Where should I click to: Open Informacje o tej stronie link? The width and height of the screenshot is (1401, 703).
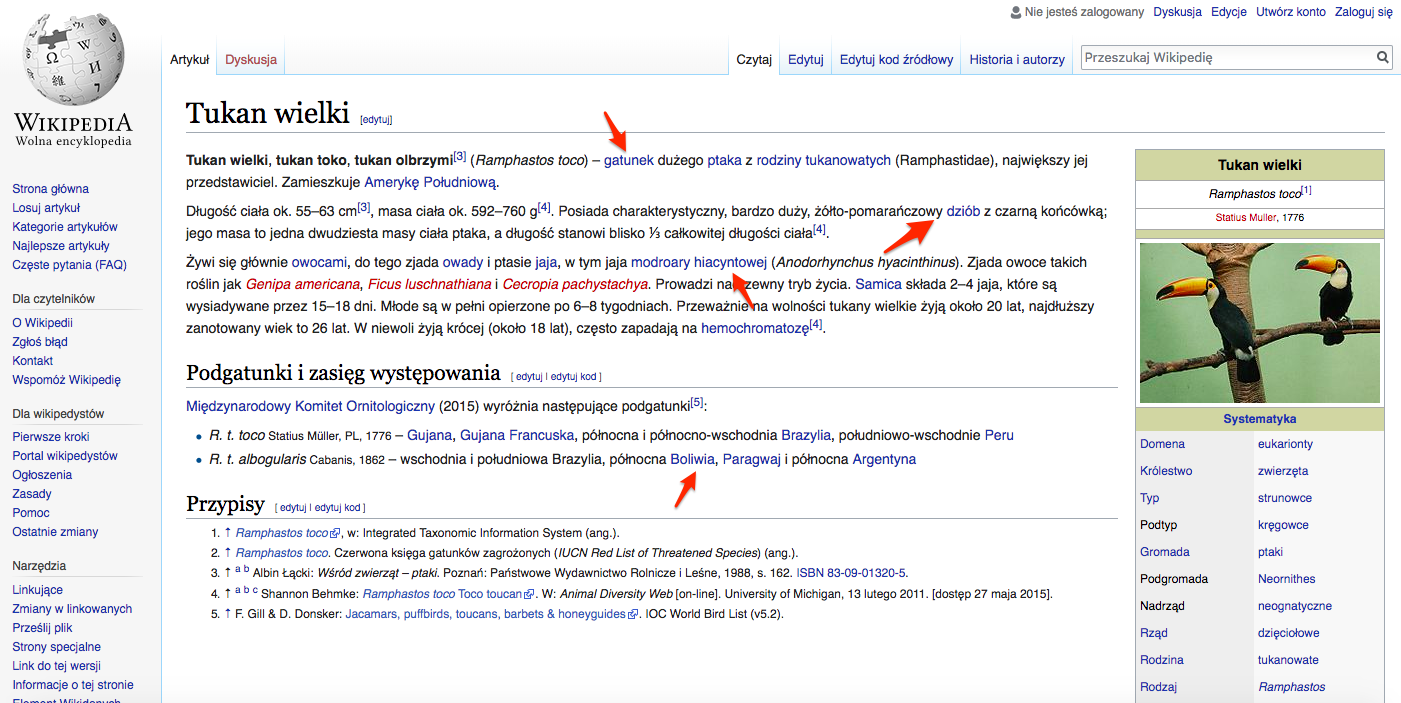[x=73, y=685]
